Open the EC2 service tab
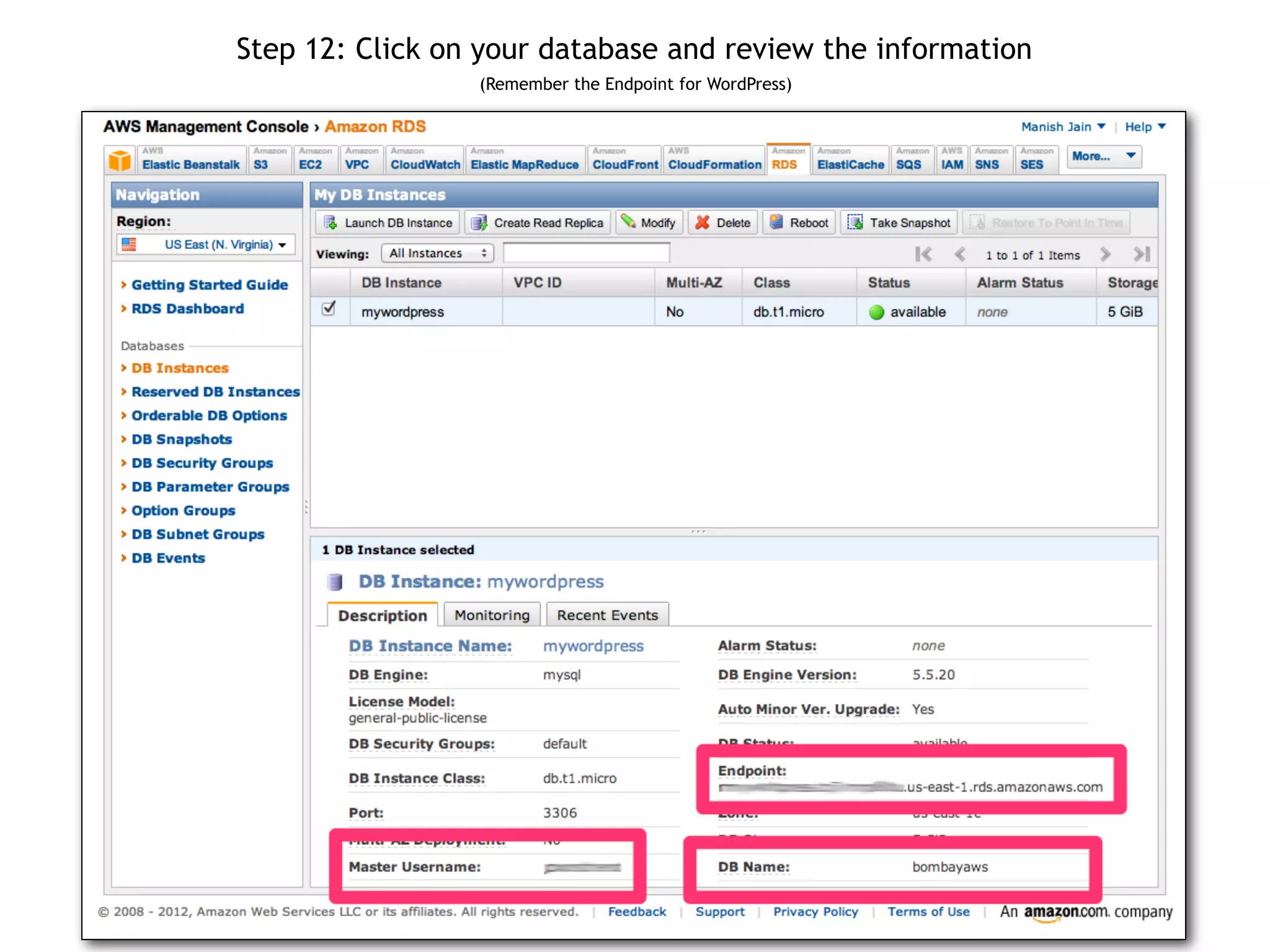Viewport: 1270px width, 952px height. click(311, 164)
